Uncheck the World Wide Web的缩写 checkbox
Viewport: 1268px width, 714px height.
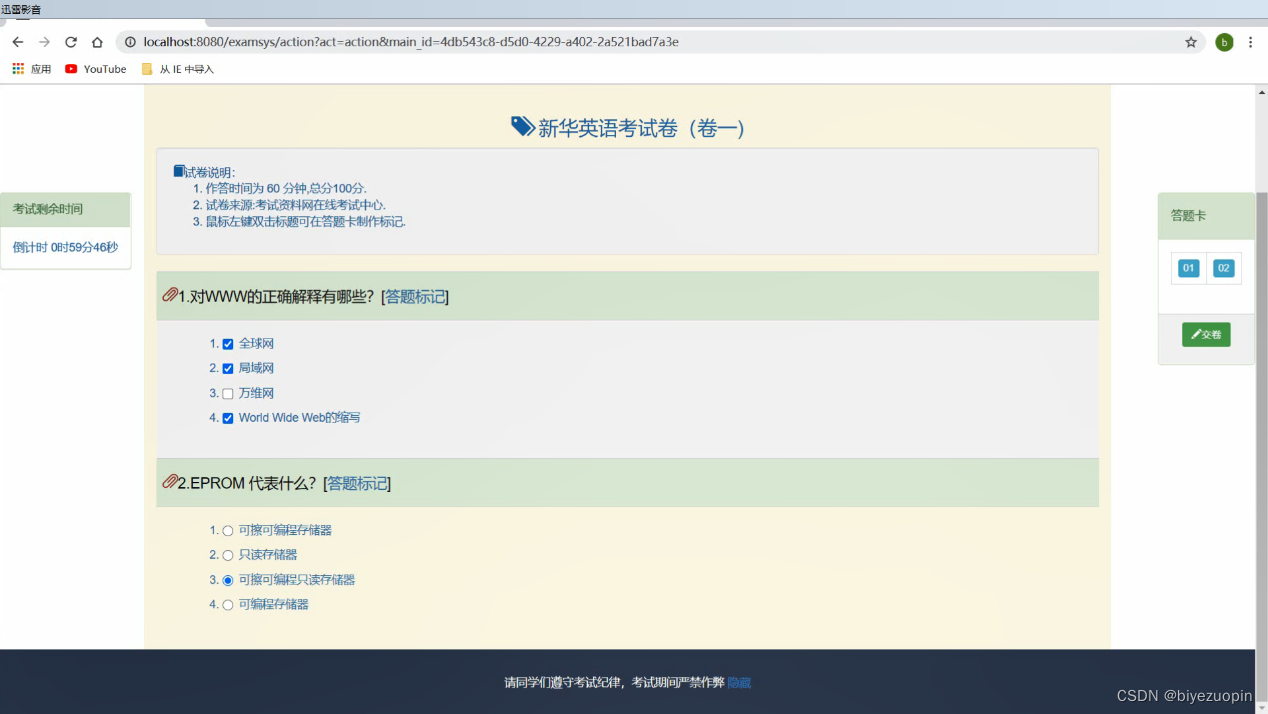(228, 418)
